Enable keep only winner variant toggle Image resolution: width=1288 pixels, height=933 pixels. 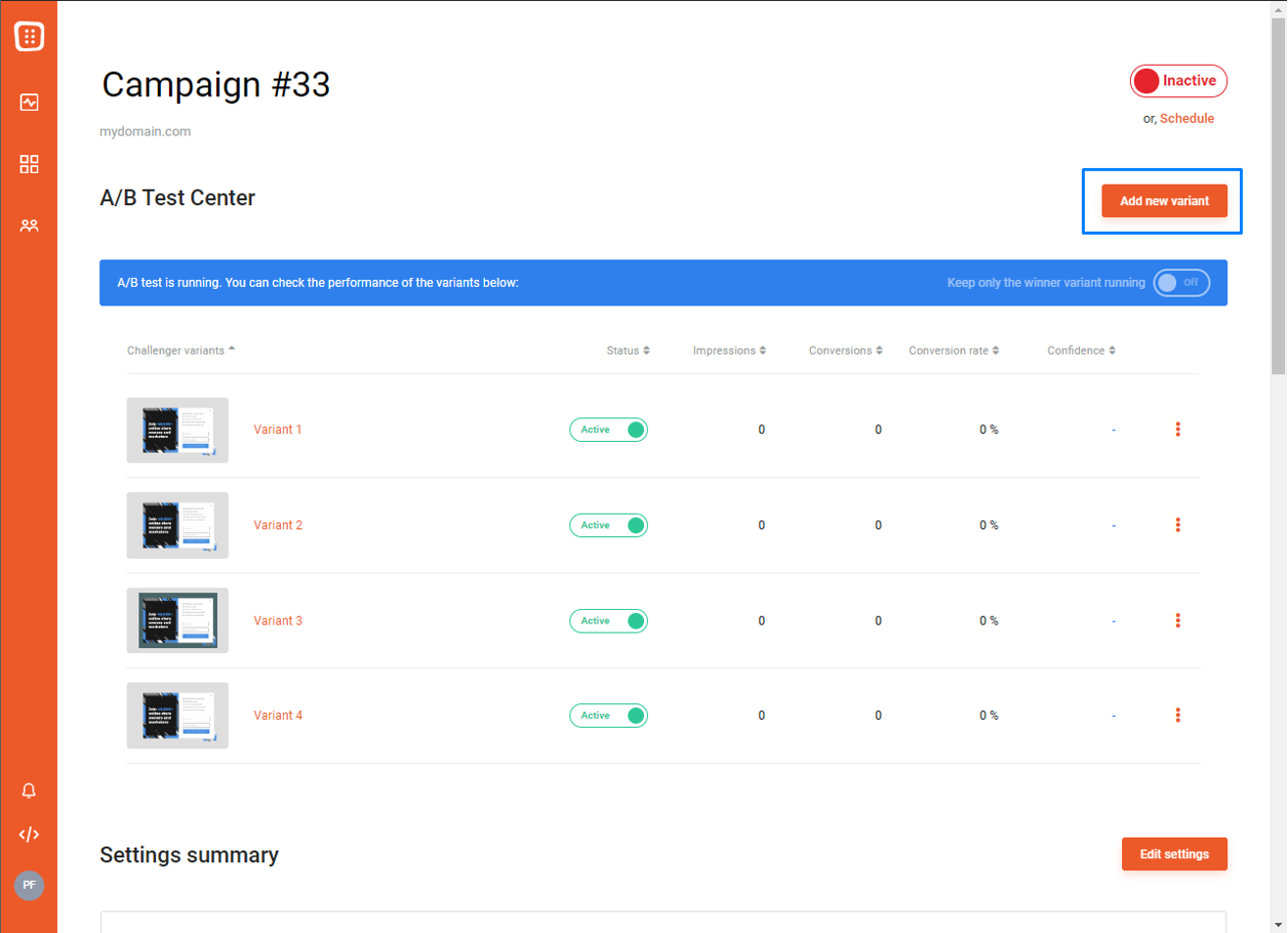pos(1181,283)
